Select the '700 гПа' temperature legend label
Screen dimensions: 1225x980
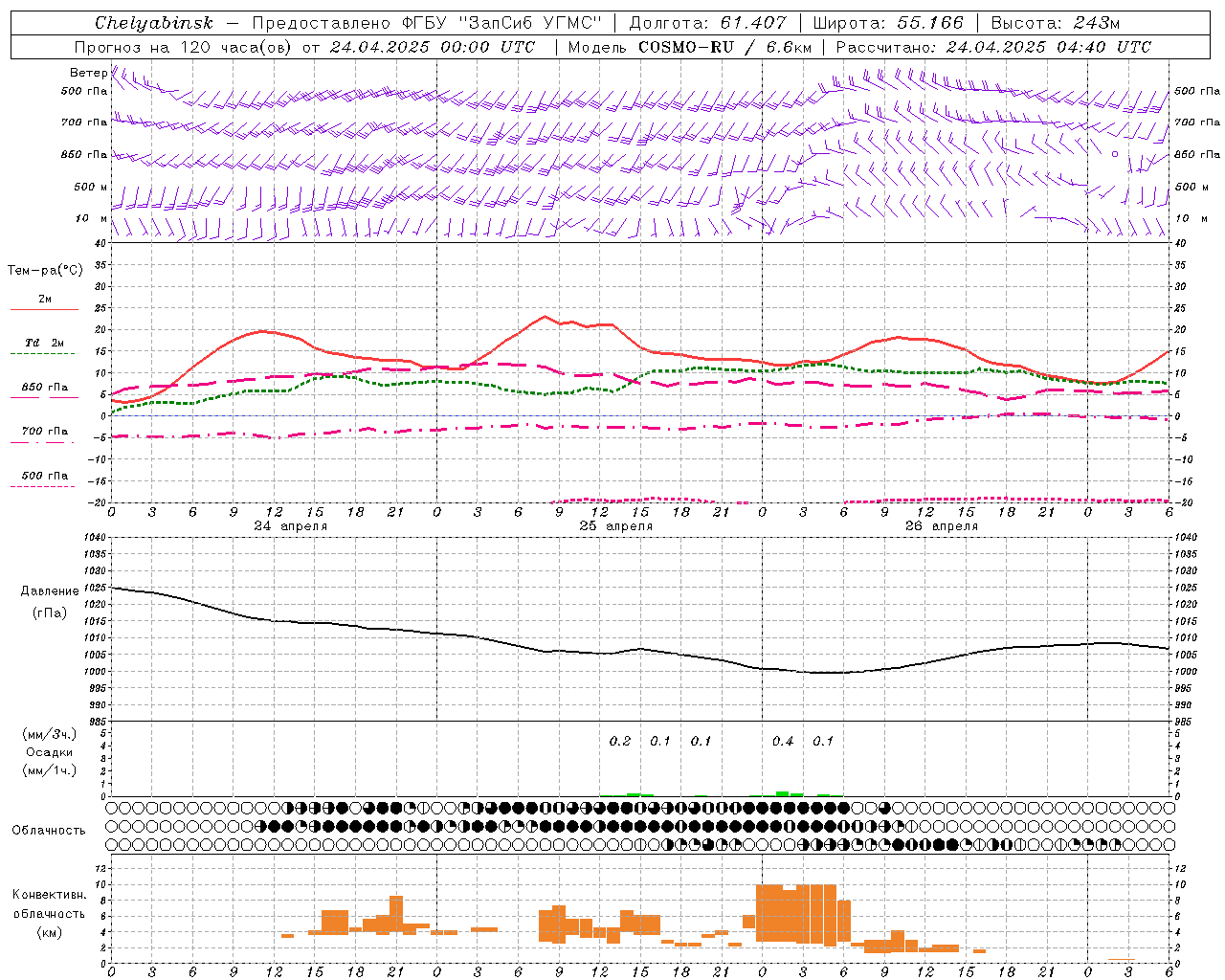point(45,432)
